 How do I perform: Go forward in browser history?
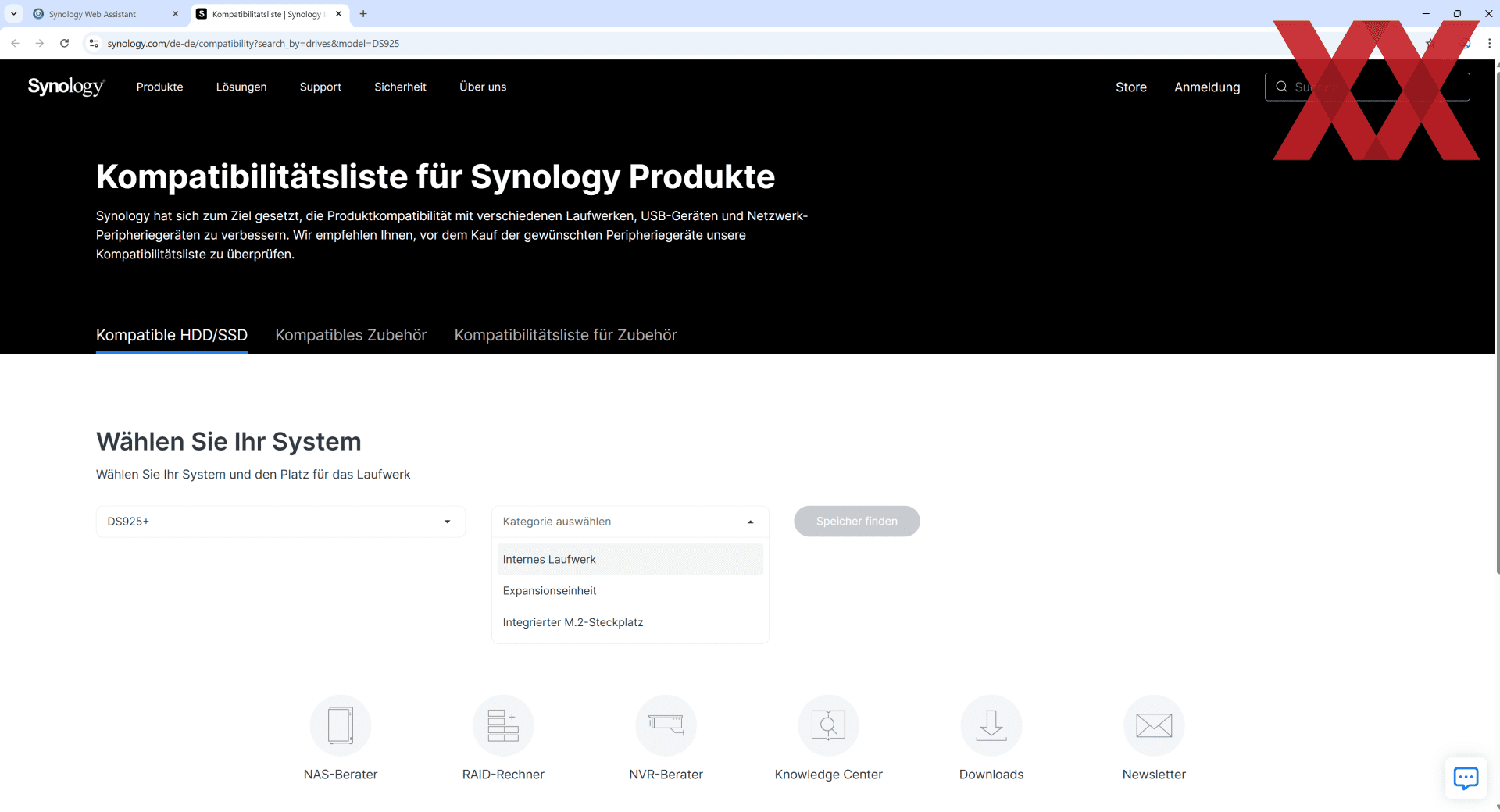[x=40, y=43]
